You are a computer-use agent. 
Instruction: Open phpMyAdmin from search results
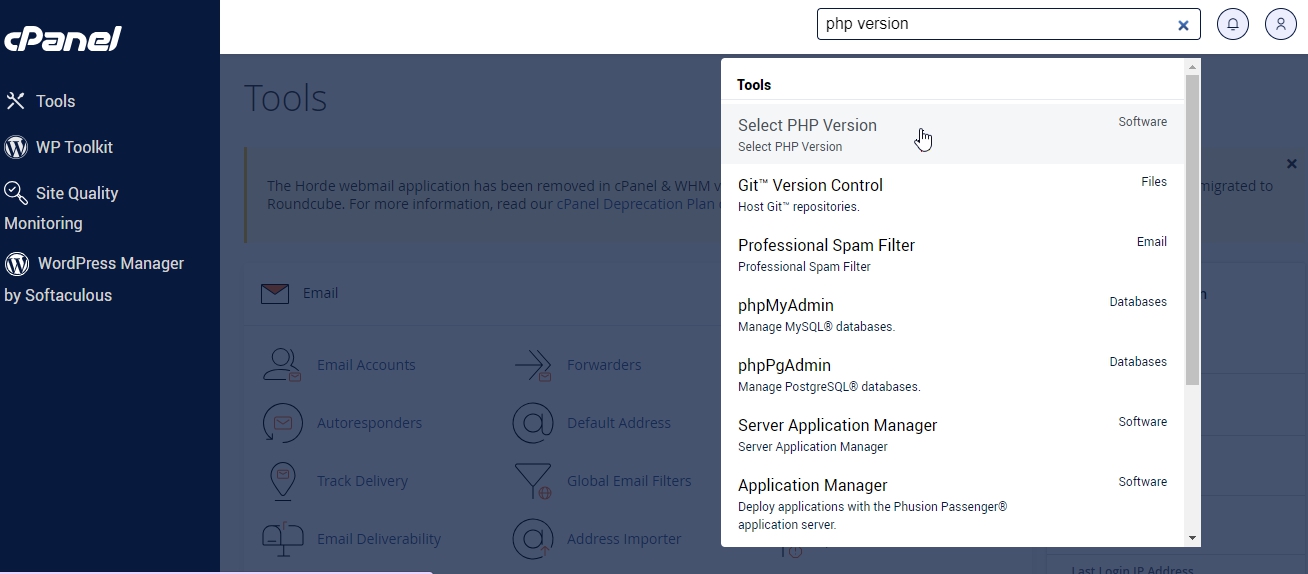[x=953, y=314]
